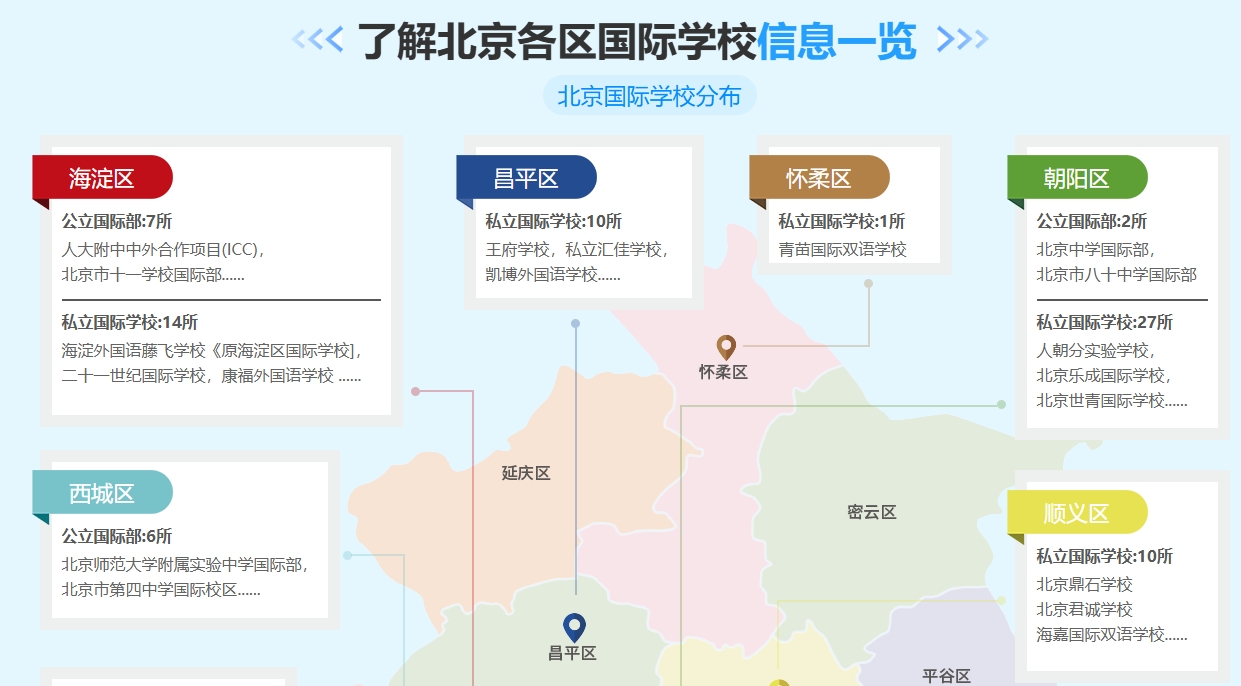Toggle the 西城区 teal ribbon banner
Image resolution: width=1241 pixels, height=686 pixels.
103,492
